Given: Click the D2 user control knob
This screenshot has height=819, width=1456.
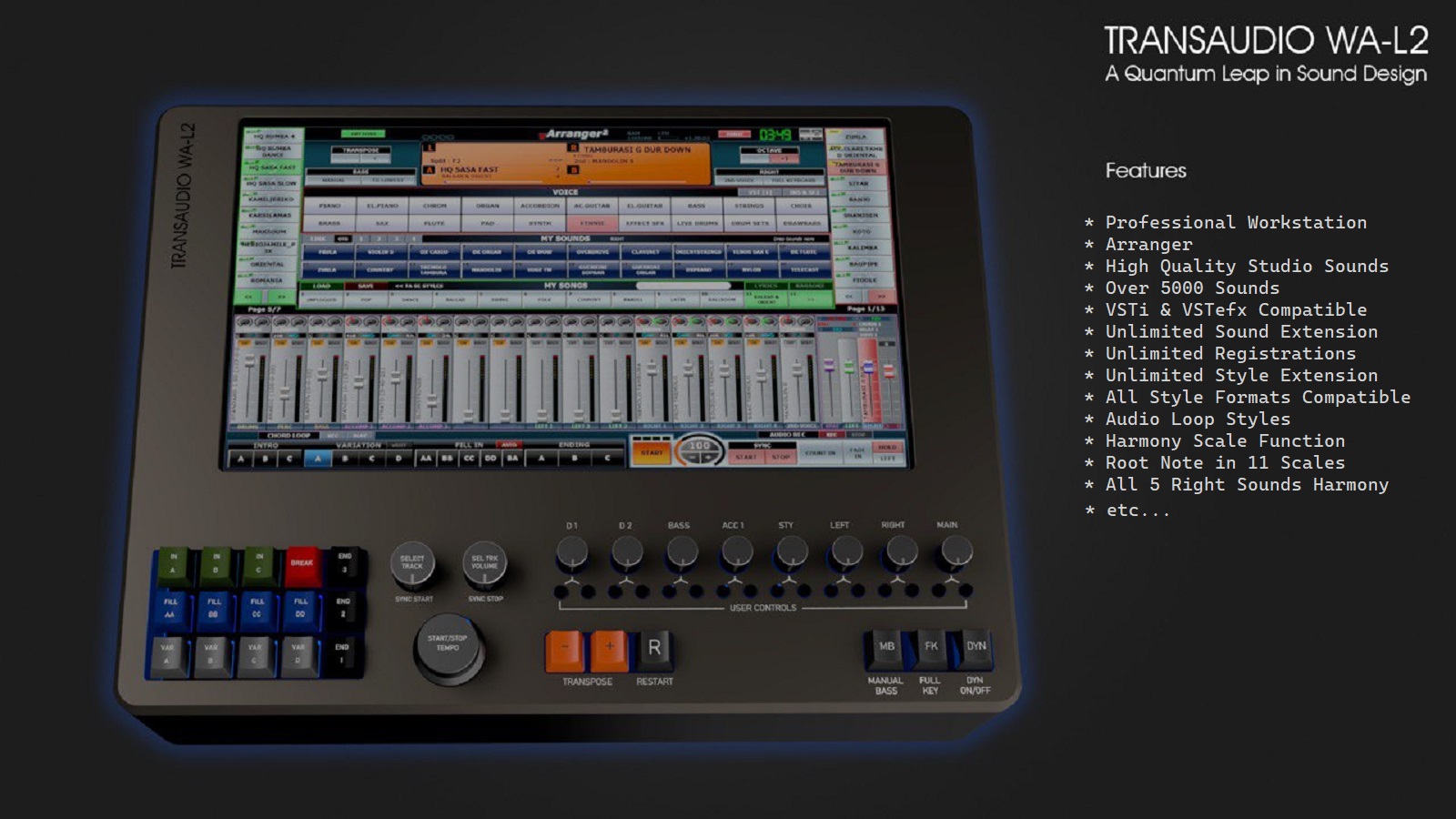Looking at the screenshot, I should coord(627,551).
